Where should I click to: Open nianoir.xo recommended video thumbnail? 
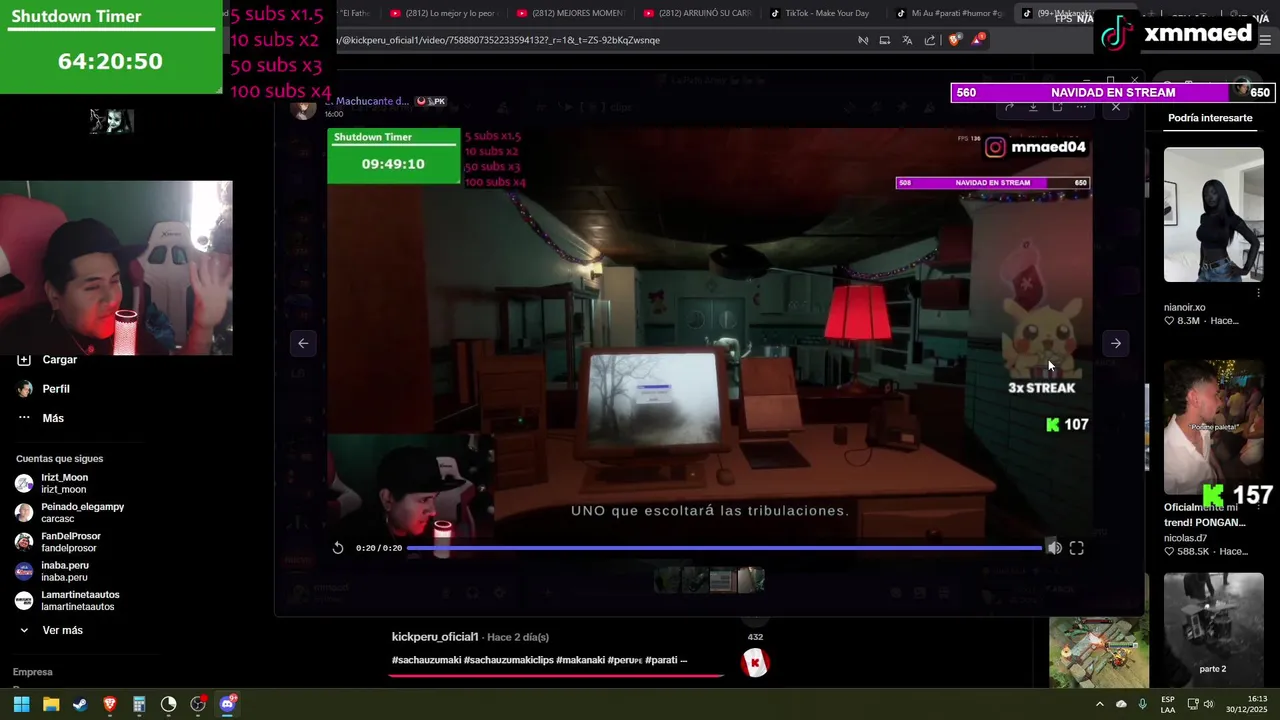1213,215
